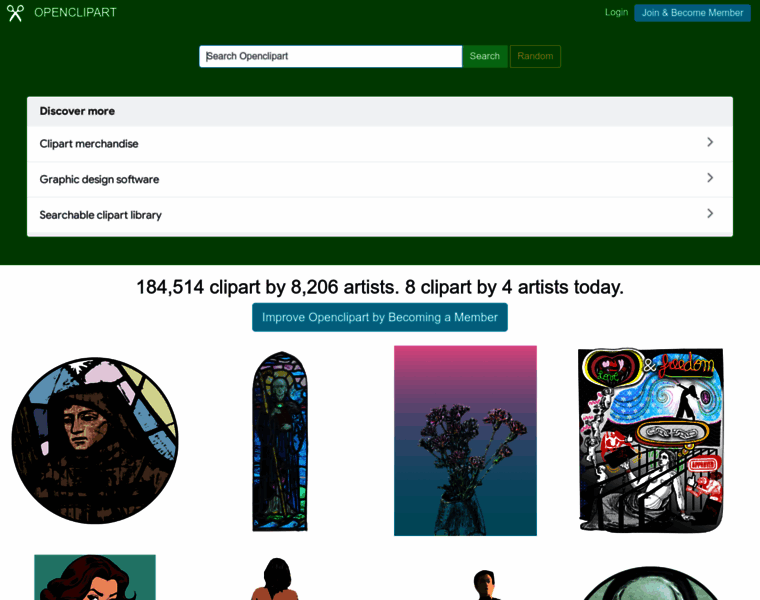
Task: Focus the Search Openclipart input field
Action: click(x=331, y=56)
